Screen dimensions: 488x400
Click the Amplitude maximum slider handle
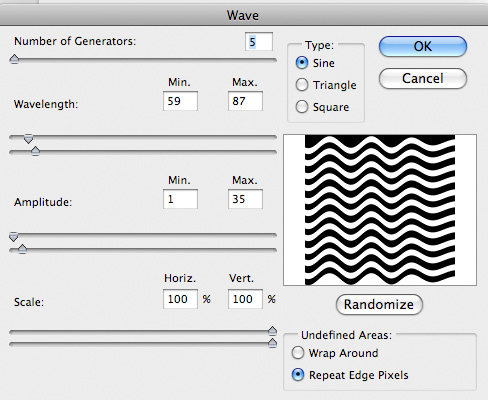pyautogui.click(x=22, y=249)
